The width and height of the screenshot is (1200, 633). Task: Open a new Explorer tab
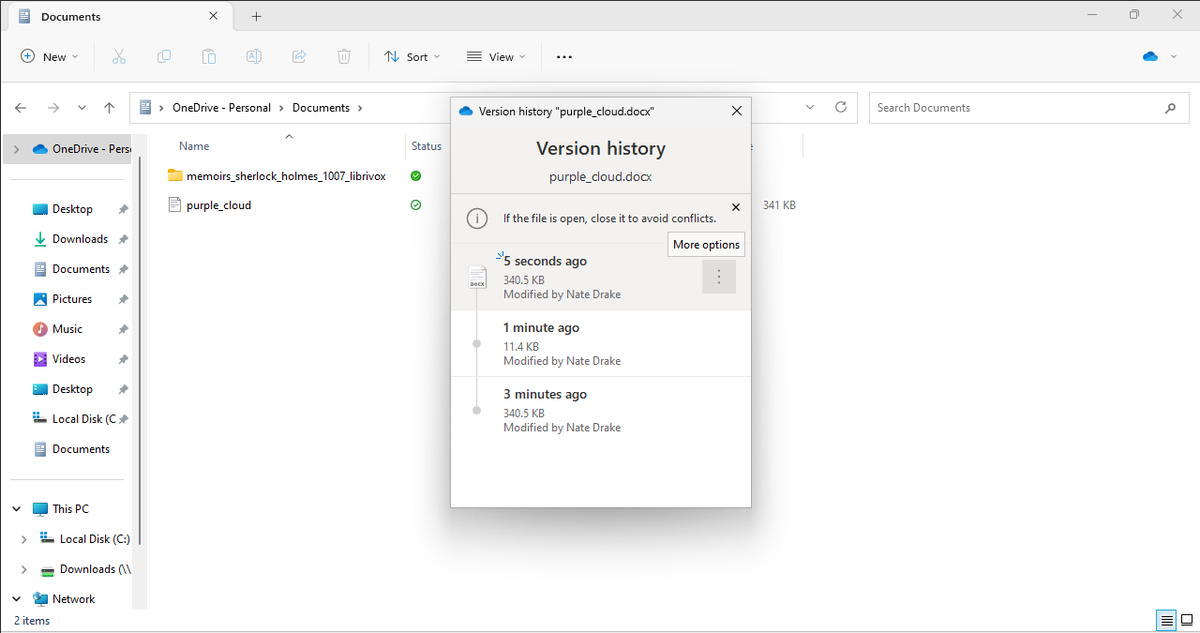click(x=254, y=16)
